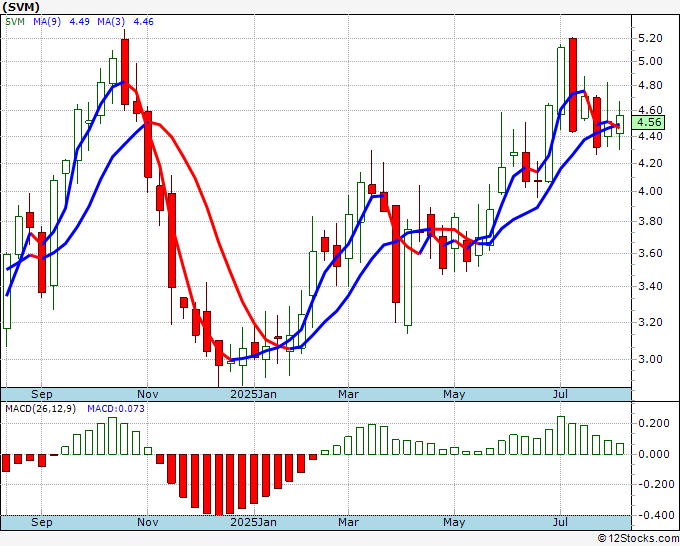The width and height of the screenshot is (680, 546).
Task: Click the 3.80 price axis label
Action: 650,221
